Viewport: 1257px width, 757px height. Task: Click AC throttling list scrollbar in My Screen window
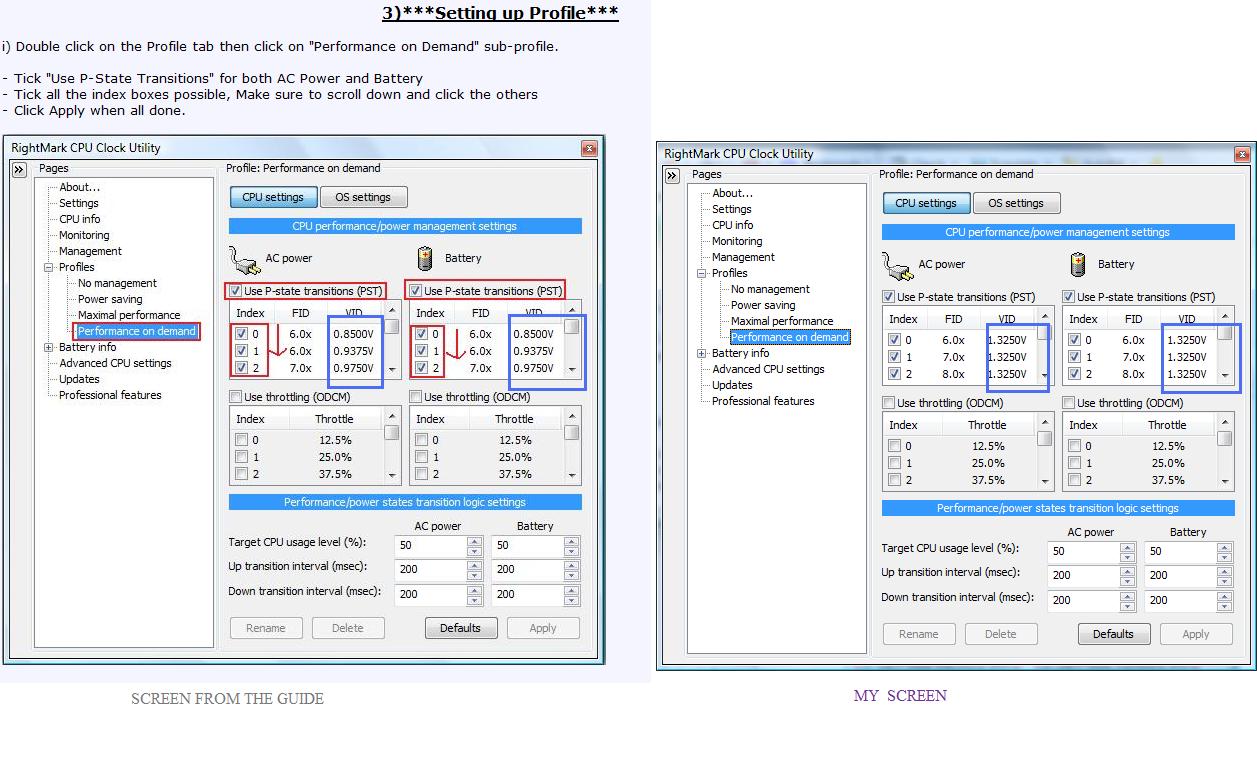tap(1045, 454)
